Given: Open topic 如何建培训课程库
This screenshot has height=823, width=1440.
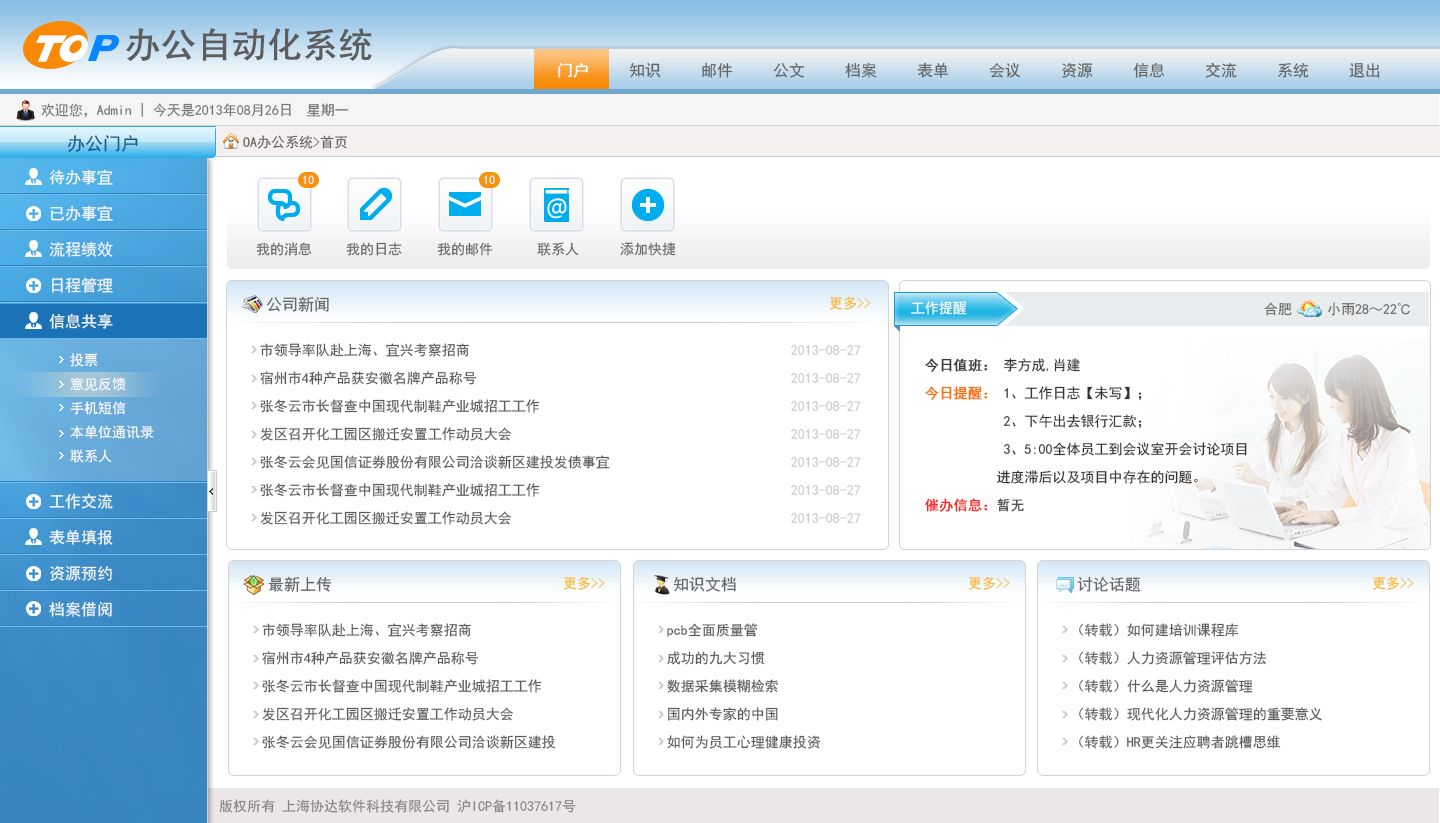Looking at the screenshot, I should pyautogui.click(x=1155, y=630).
